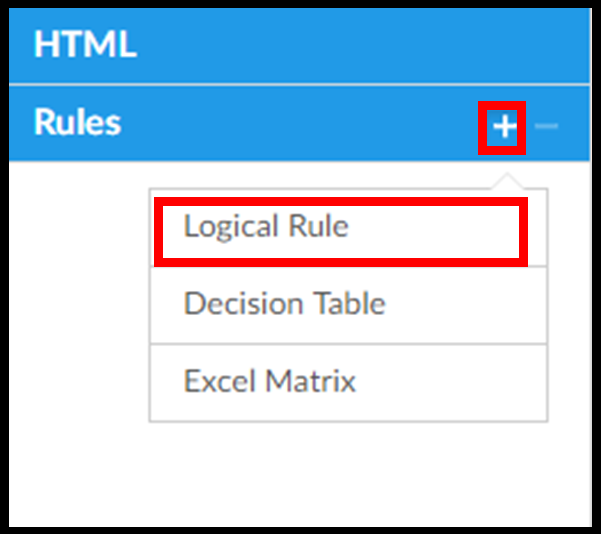601x534 pixels.
Task: Click the Logical Rule option highlighted in red
Action: pyautogui.click(x=266, y=227)
